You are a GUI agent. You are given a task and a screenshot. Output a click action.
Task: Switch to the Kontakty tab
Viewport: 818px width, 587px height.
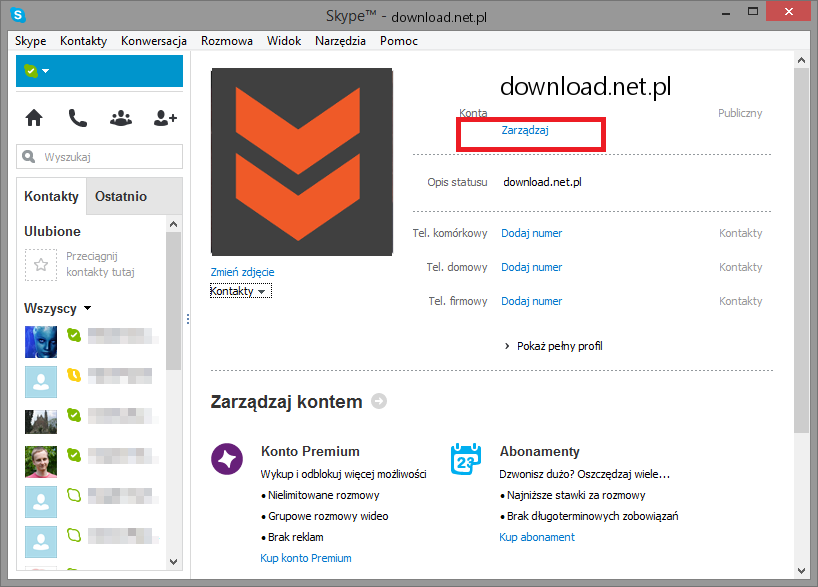click(51, 196)
